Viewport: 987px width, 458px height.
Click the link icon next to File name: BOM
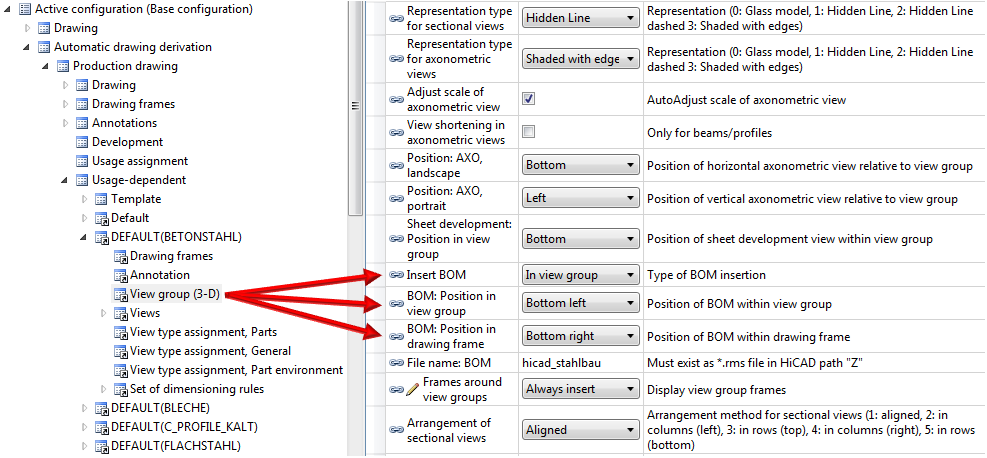click(396, 361)
